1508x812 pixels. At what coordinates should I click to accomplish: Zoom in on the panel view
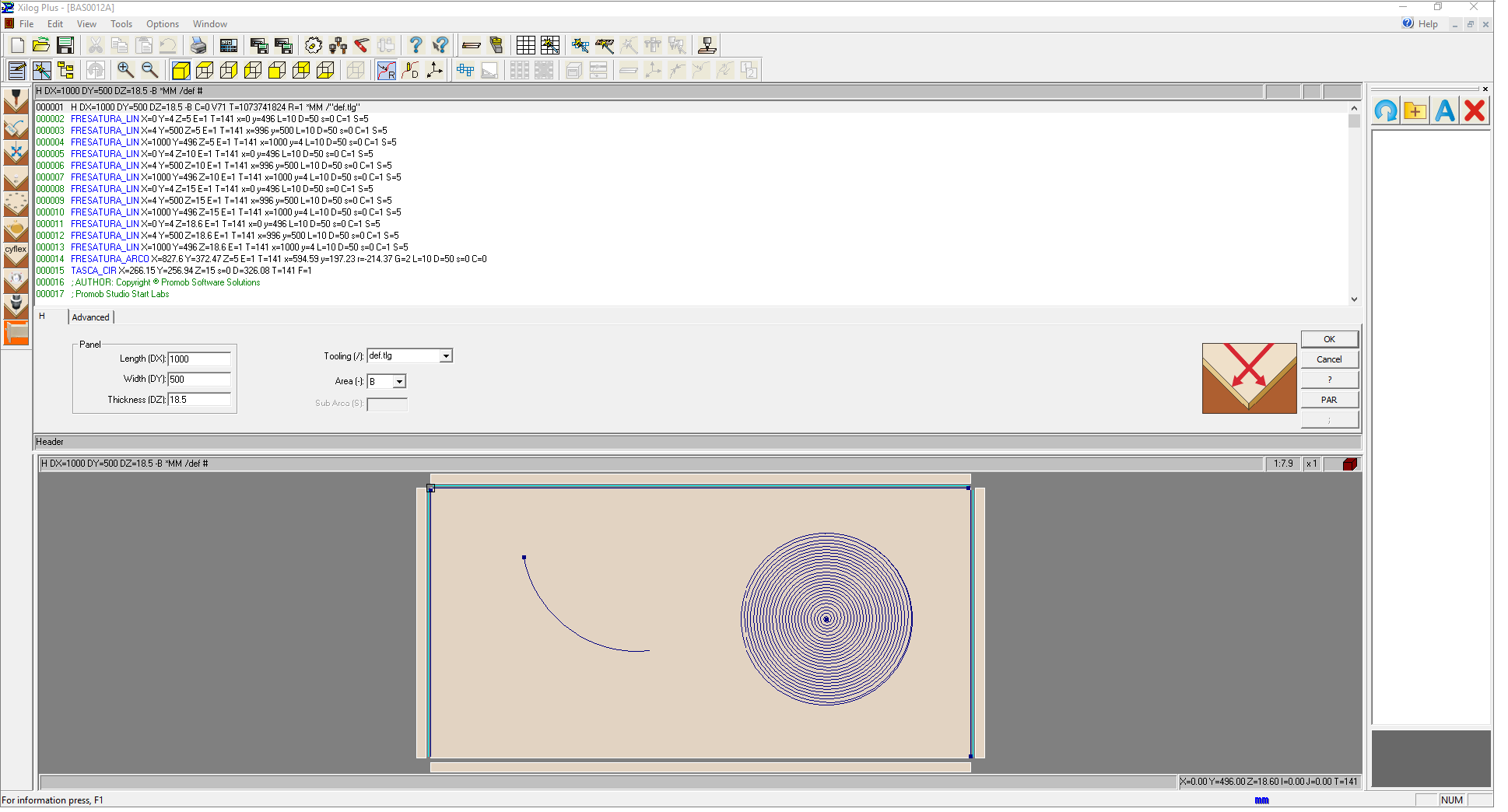[125, 70]
